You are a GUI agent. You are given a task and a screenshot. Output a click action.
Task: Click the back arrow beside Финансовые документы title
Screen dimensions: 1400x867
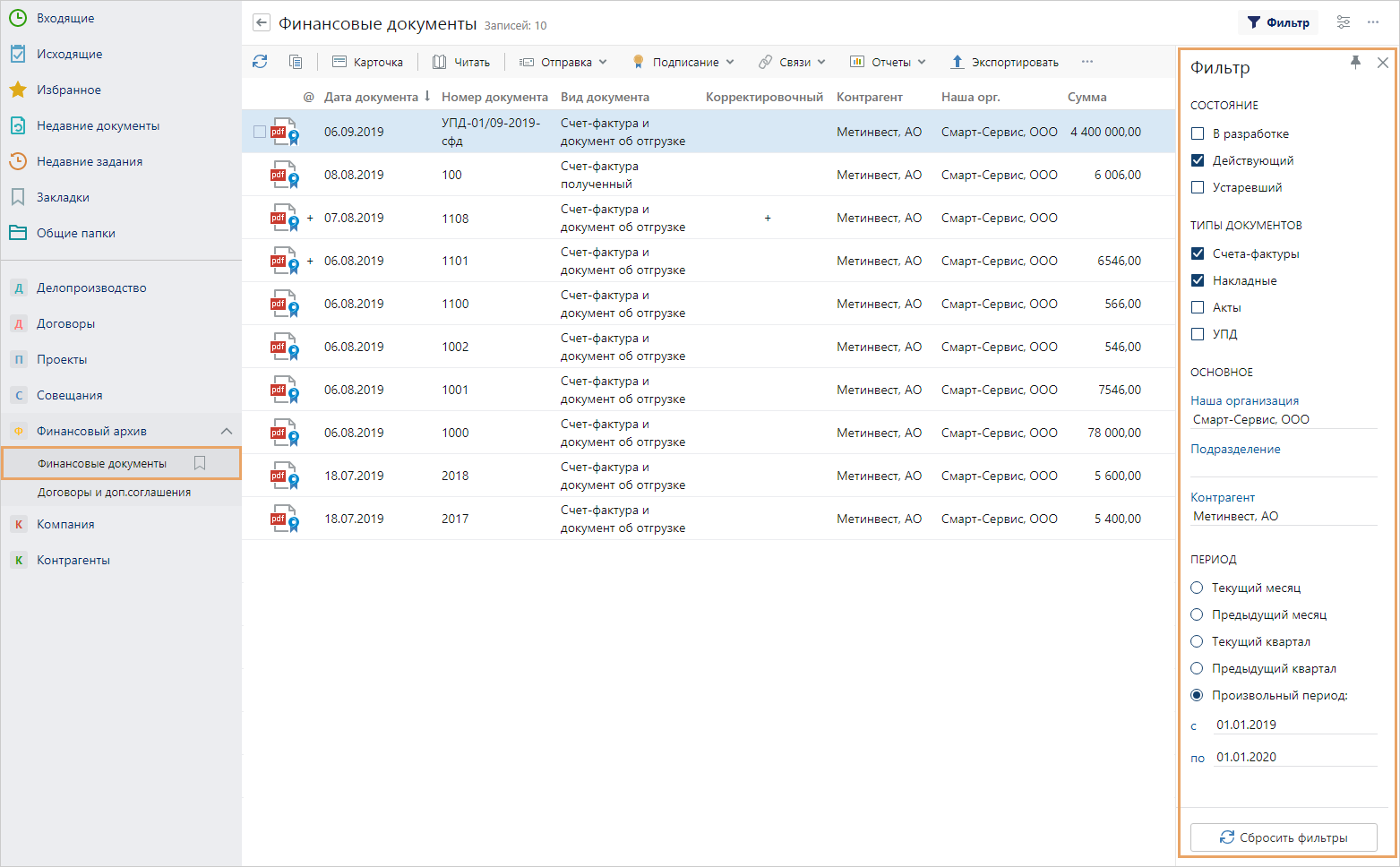[262, 23]
